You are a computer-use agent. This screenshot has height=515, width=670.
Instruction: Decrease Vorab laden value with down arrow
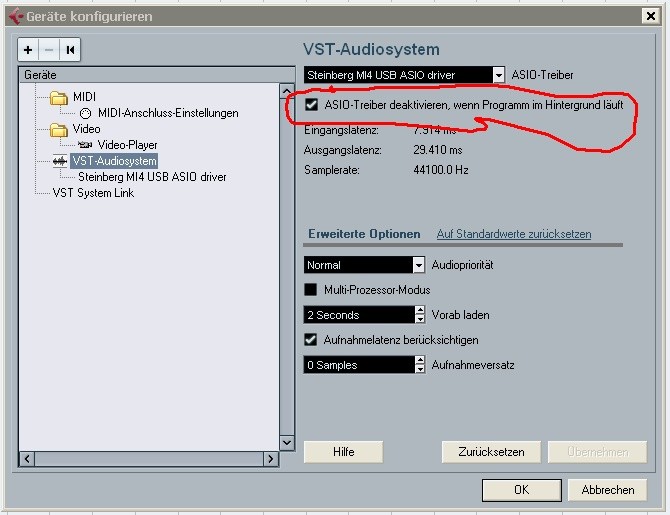pyautogui.click(x=420, y=319)
